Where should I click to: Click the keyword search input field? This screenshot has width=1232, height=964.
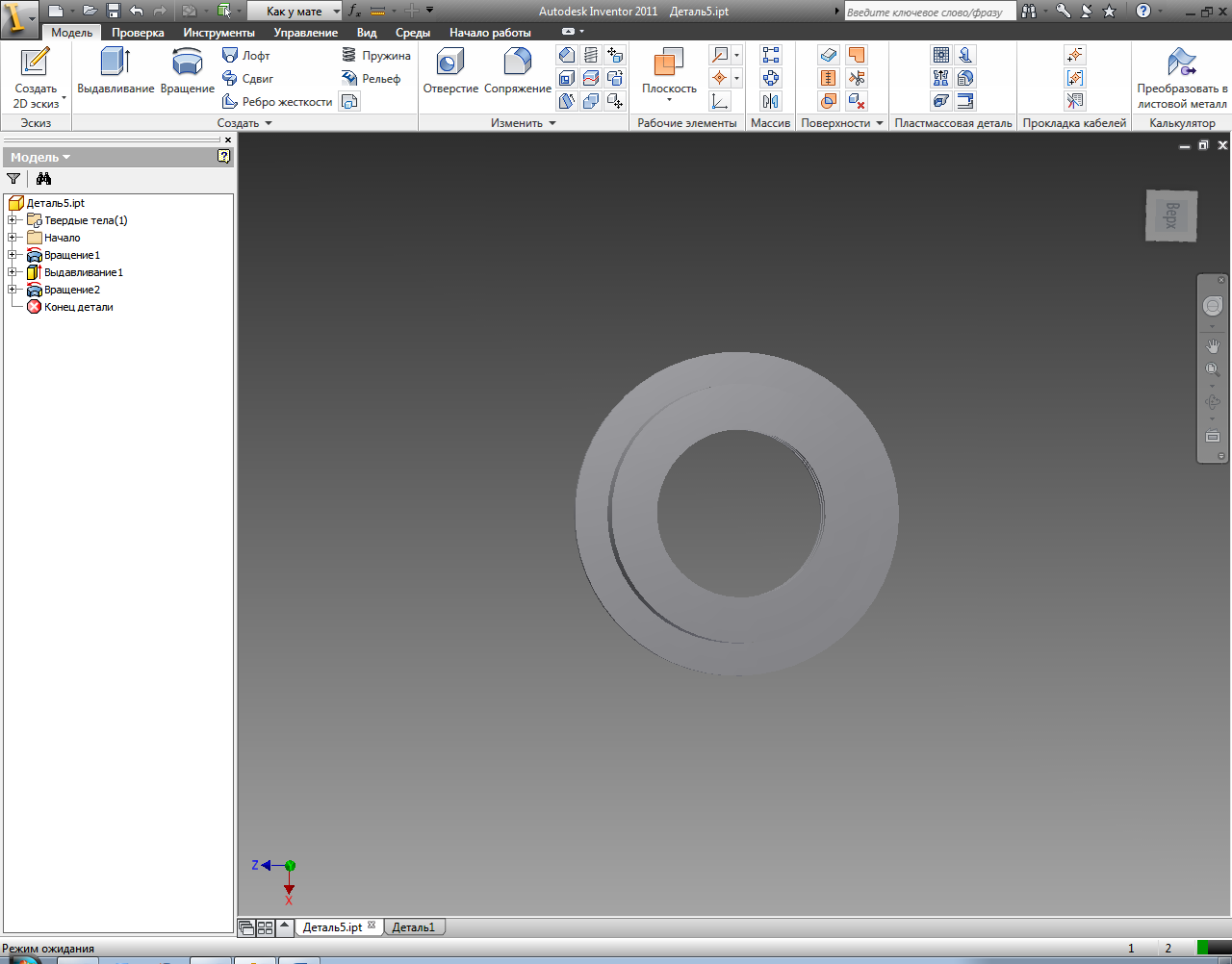coord(929,12)
